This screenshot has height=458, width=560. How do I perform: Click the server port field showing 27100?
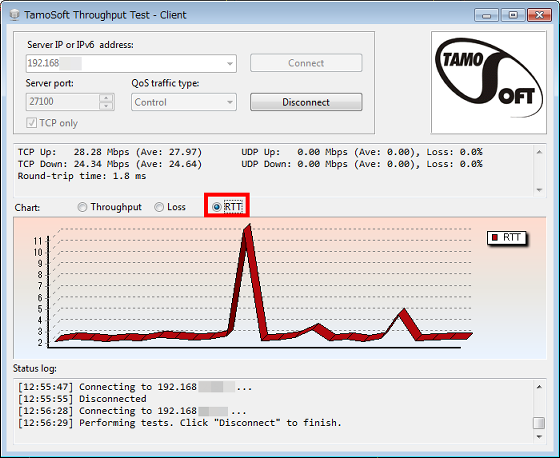tap(62, 102)
